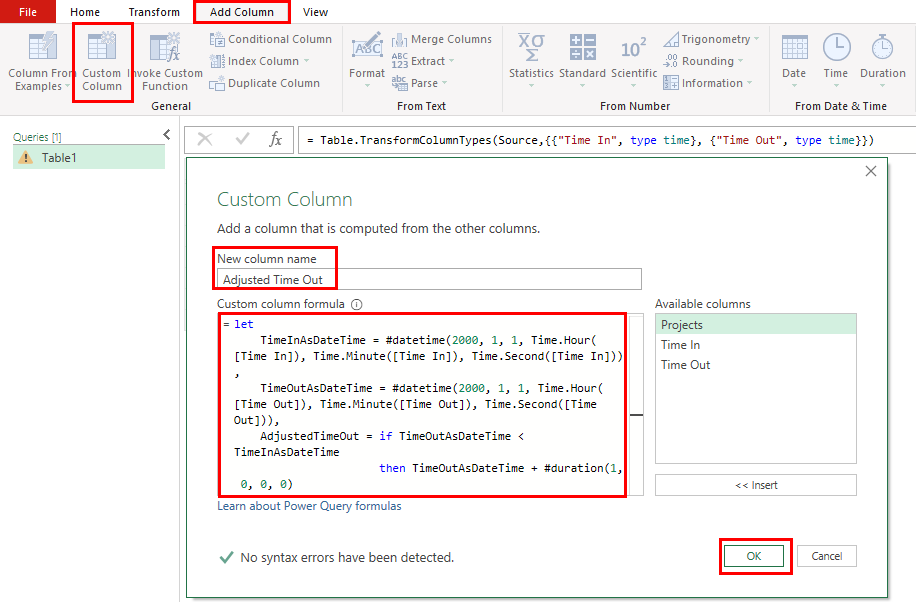Image resolution: width=916 pixels, height=602 pixels.
Task: Click the Information tool
Action: tap(703, 83)
